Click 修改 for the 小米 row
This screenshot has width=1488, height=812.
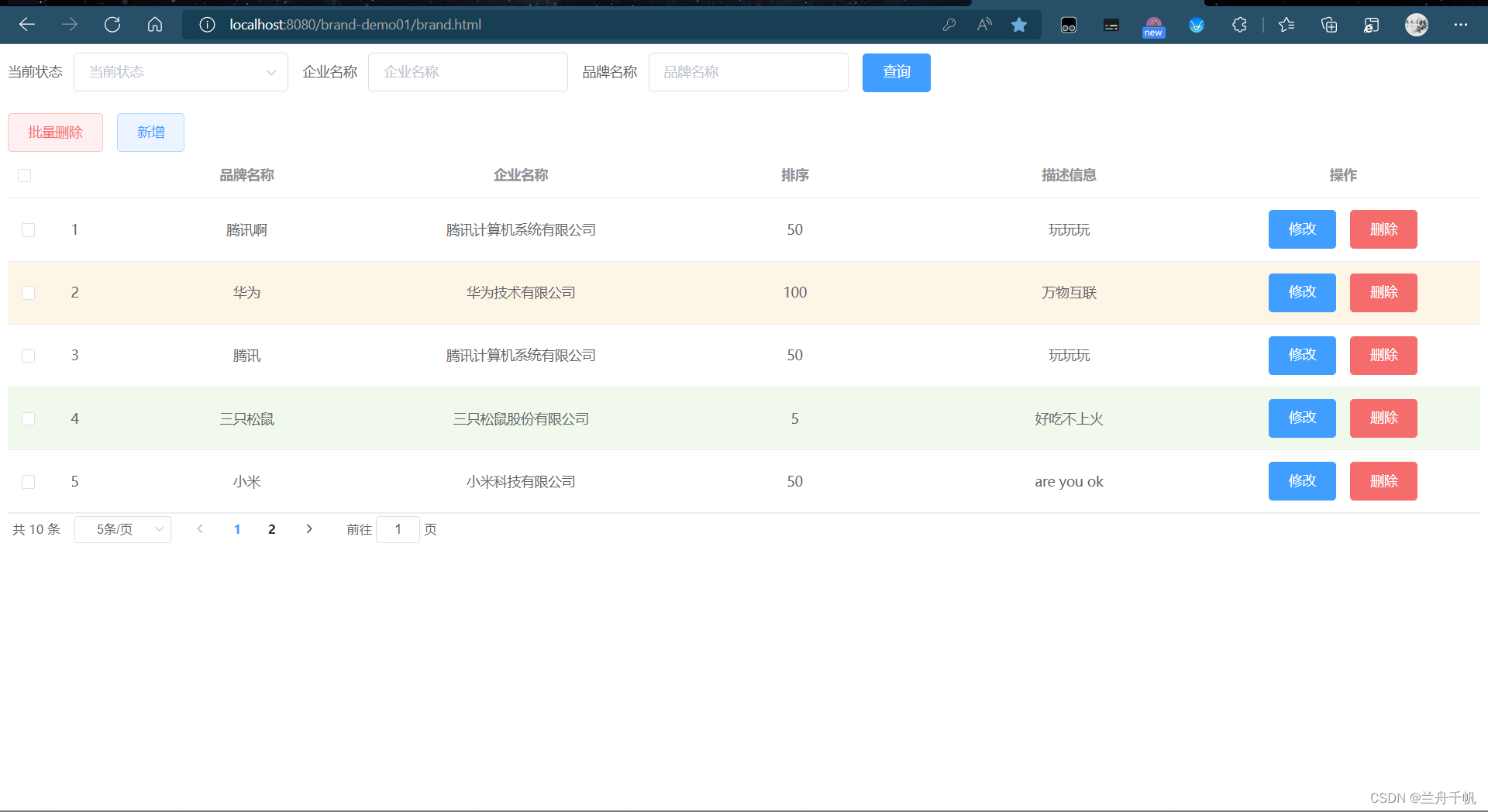point(1302,481)
